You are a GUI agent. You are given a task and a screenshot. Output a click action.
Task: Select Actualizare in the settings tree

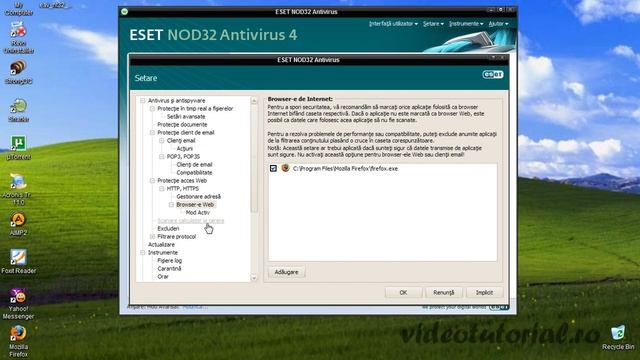point(161,244)
